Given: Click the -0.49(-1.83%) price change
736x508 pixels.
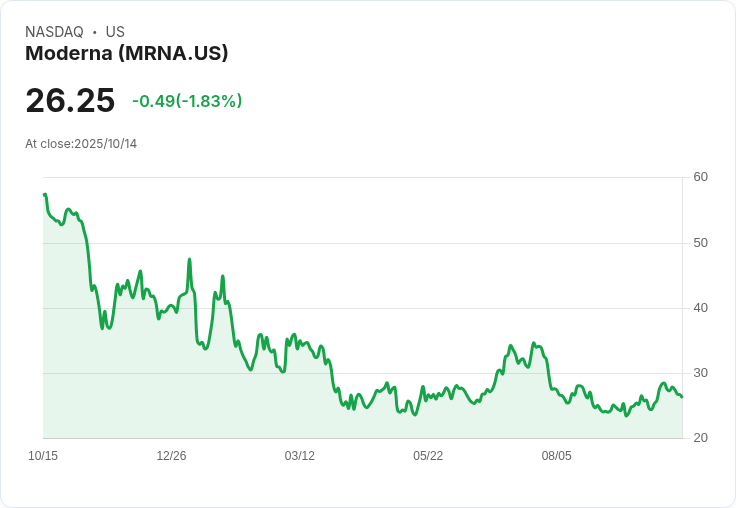Looking at the screenshot, I should click(x=187, y=101).
